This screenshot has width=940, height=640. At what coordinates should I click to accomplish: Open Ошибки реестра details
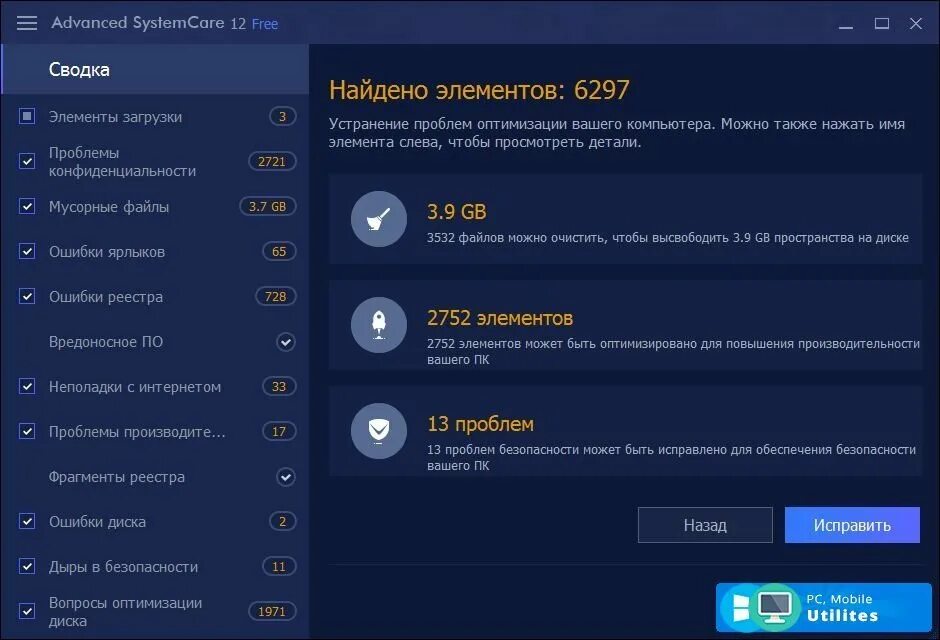coord(106,297)
